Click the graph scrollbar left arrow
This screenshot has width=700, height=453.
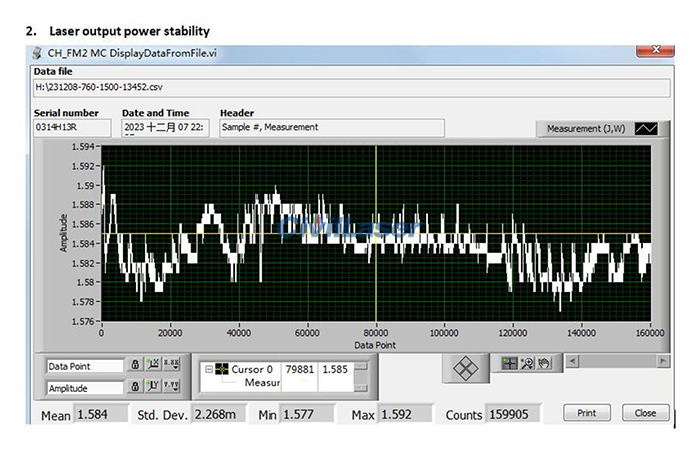[571, 360]
